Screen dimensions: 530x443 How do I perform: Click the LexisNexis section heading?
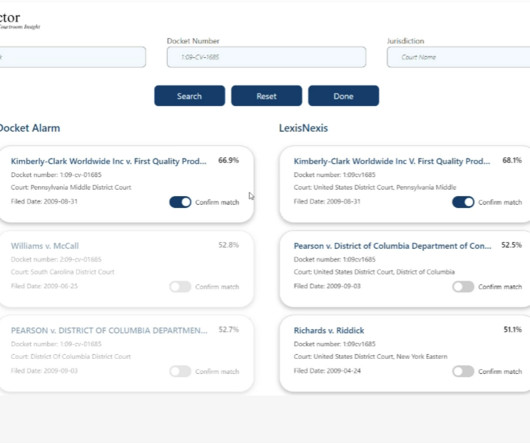[303, 128]
